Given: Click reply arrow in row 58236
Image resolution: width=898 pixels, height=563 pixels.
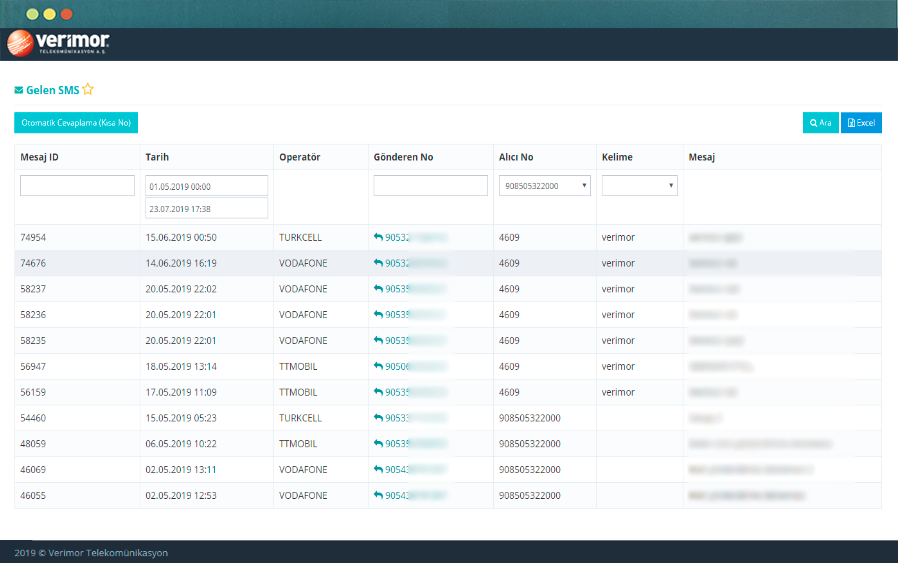Looking at the screenshot, I should tap(378, 314).
